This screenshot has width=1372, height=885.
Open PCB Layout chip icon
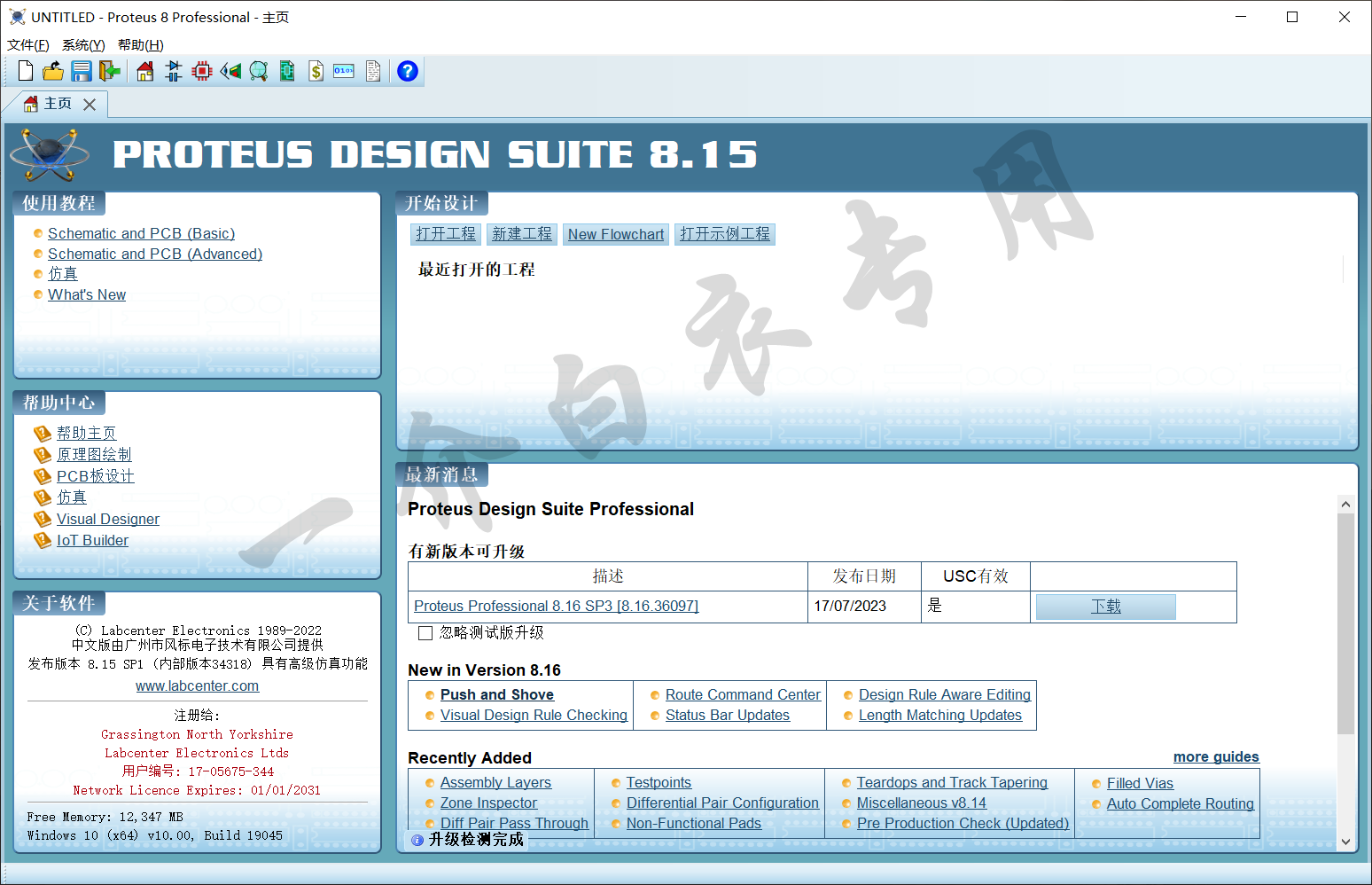(x=202, y=71)
